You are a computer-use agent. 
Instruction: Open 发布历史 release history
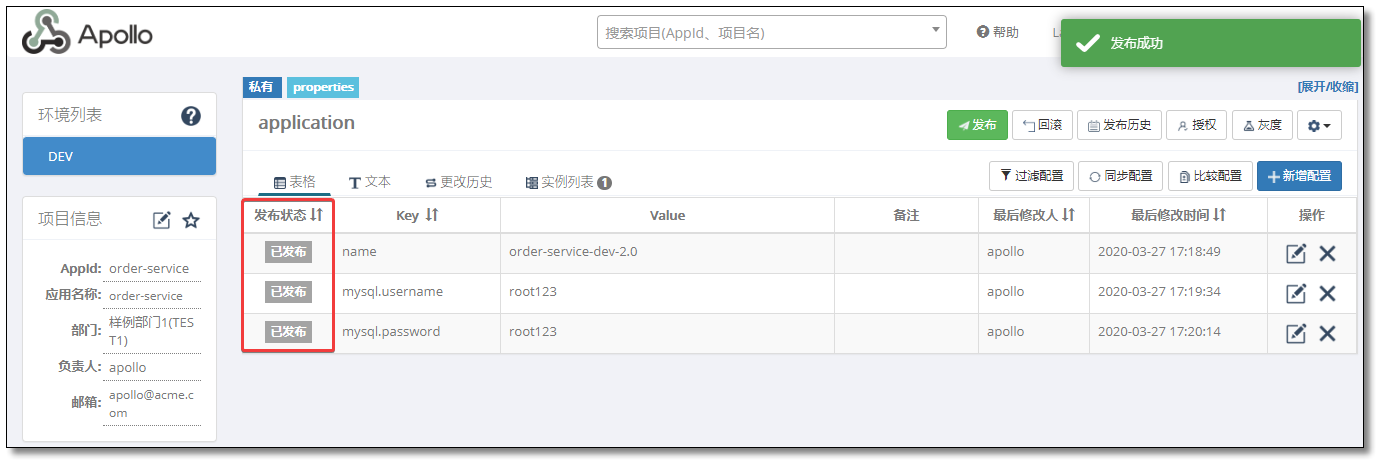point(1119,125)
